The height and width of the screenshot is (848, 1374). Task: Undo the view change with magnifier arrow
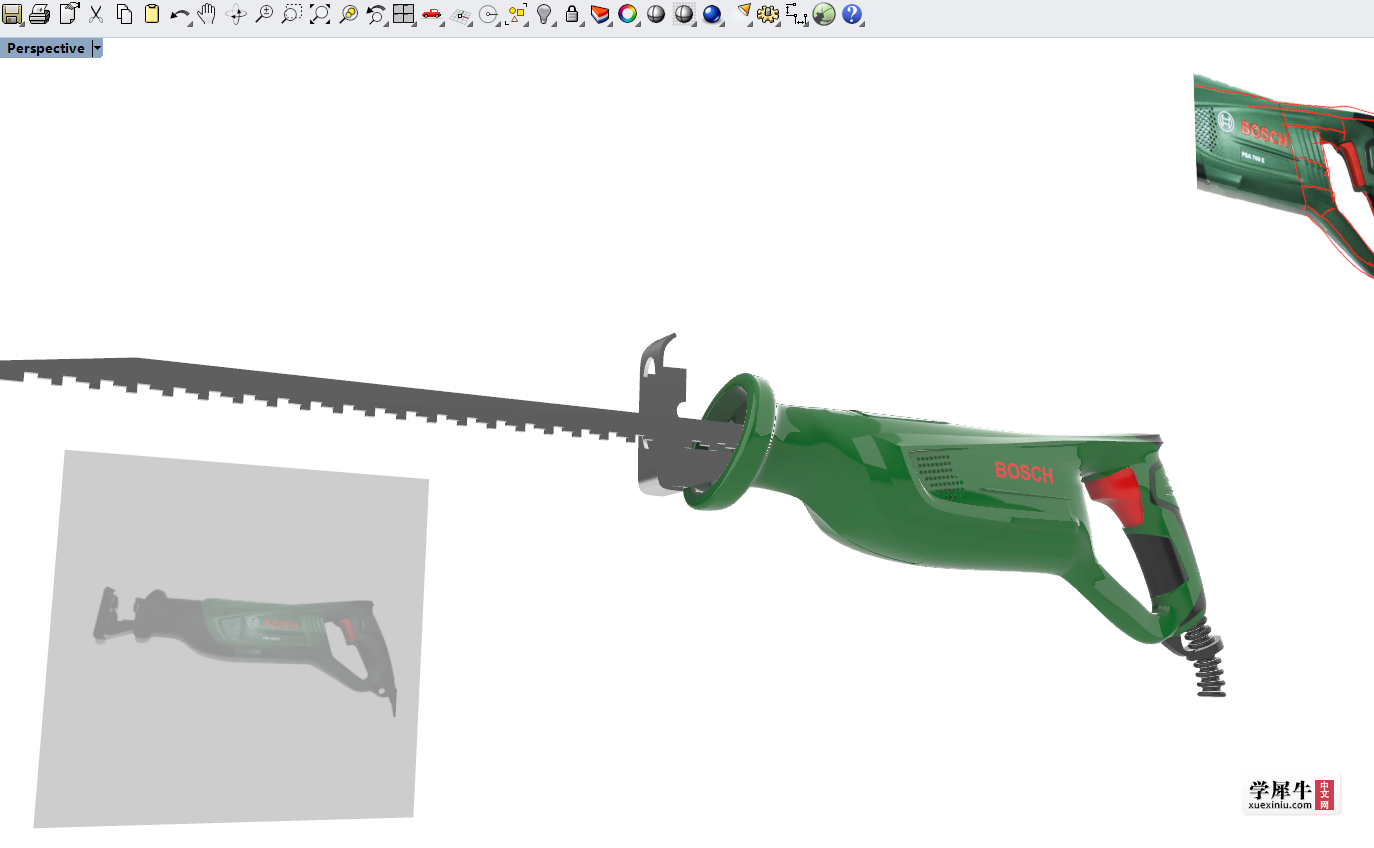376,14
